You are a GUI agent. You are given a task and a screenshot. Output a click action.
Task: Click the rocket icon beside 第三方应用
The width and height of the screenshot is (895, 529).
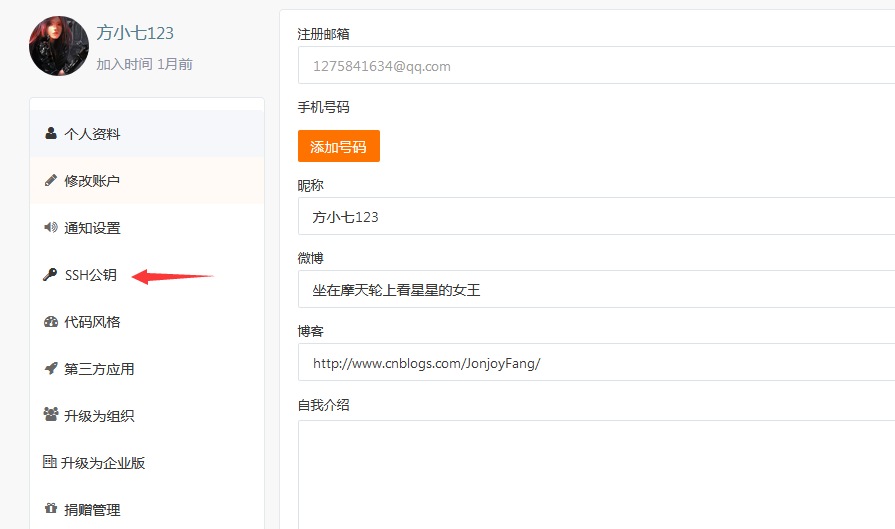coord(51,368)
